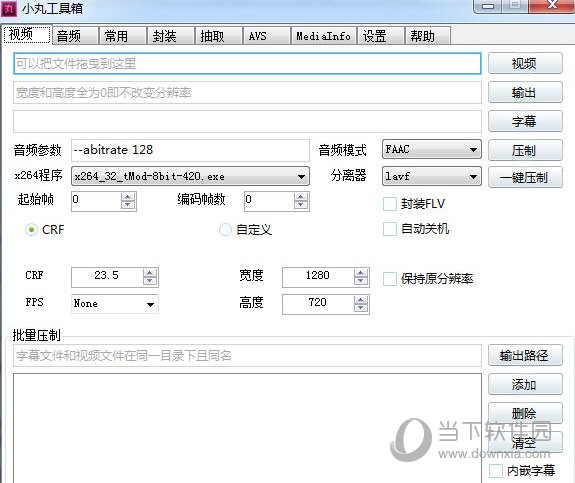Click the 起始帧 number field
This screenshot has height=483, width=575.
point(96,201)
